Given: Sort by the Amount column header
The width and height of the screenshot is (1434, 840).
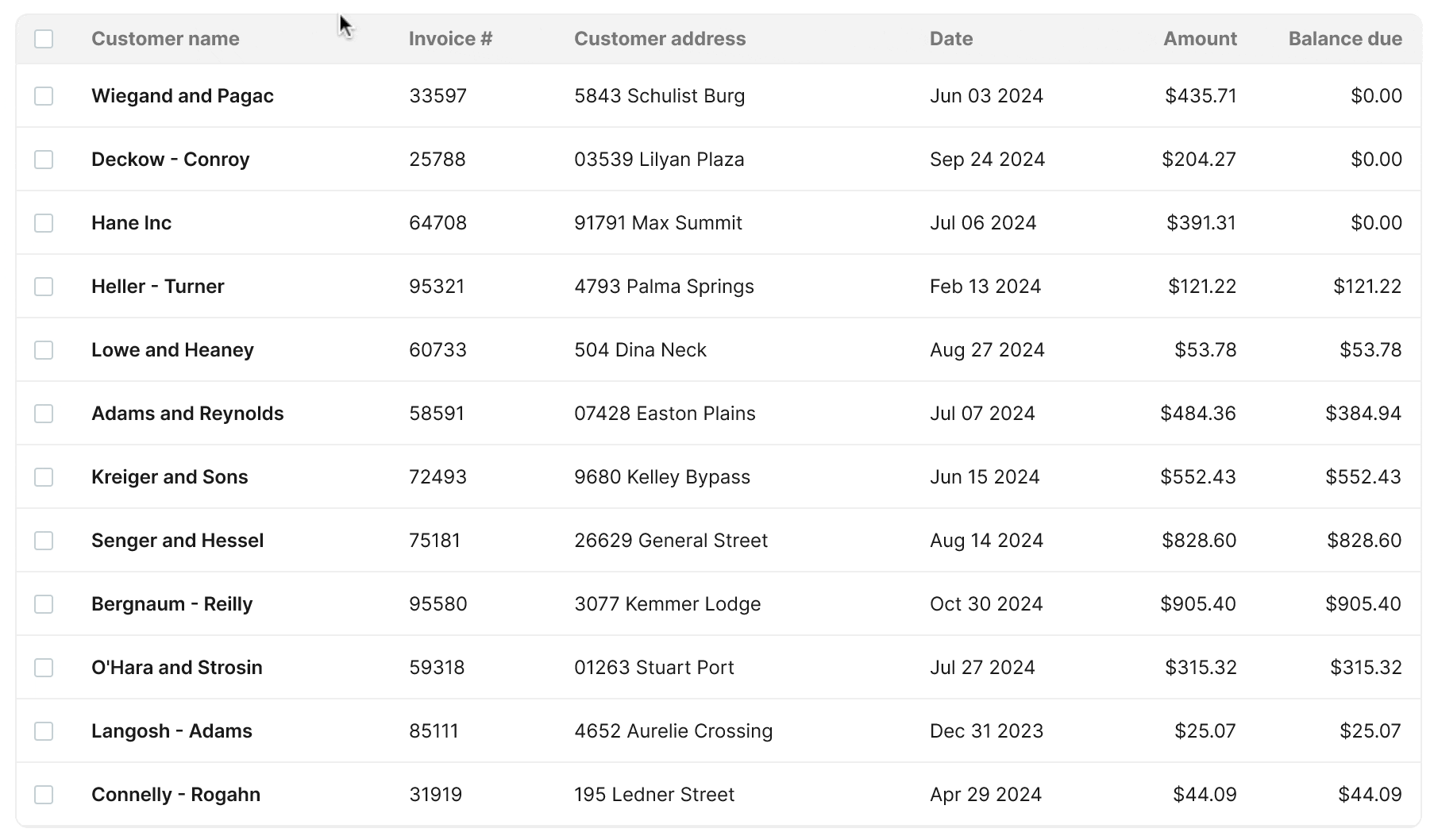Looking at the screenshot, I should [1199, 38].
